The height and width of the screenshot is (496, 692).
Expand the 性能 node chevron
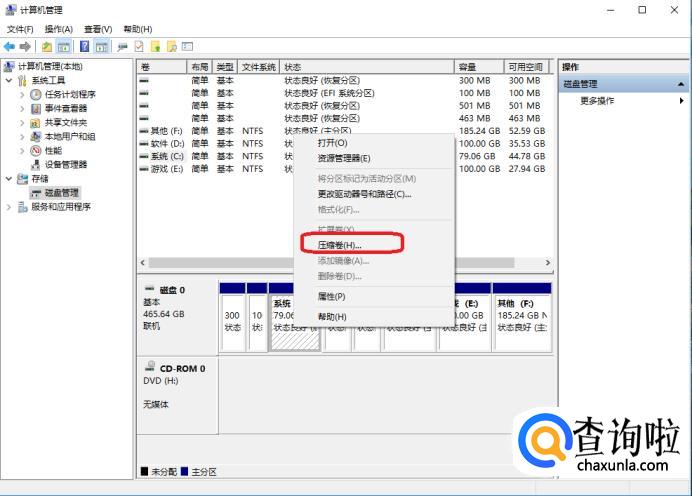pos(22,151)
